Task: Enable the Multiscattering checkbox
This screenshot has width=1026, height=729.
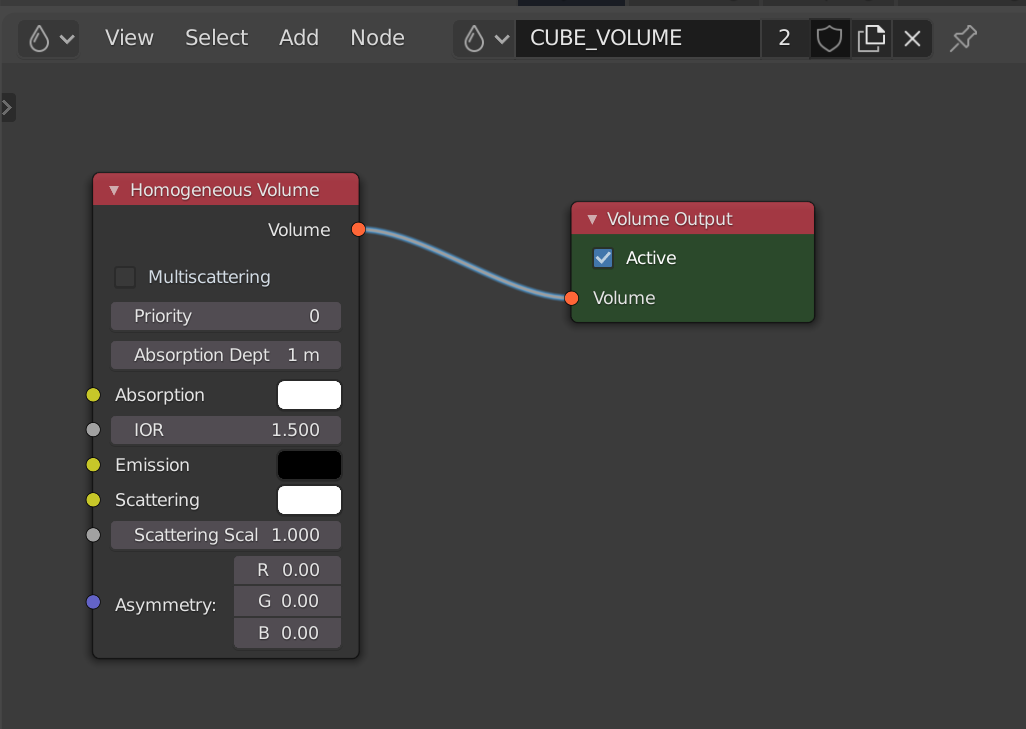Action: pos(125,277)
